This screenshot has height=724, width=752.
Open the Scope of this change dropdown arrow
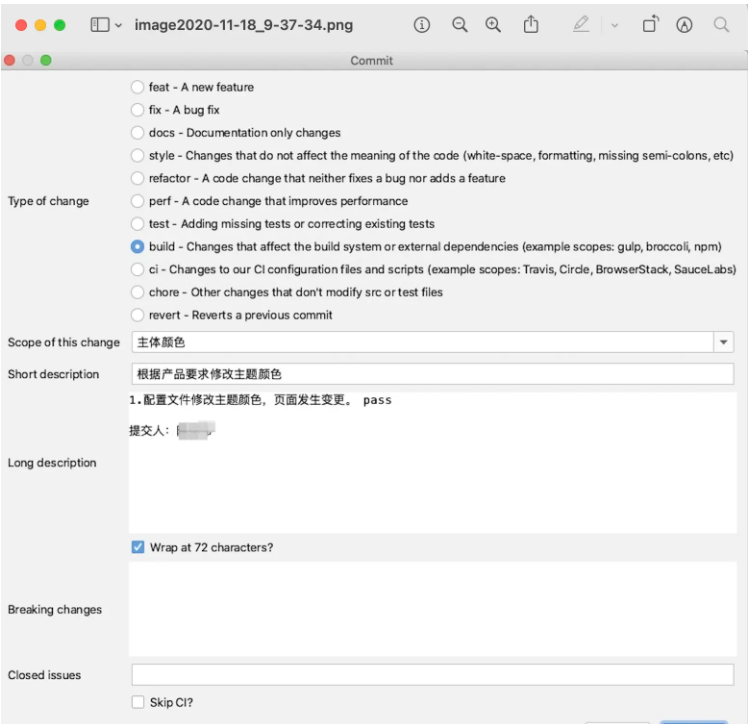pos(724,342)
